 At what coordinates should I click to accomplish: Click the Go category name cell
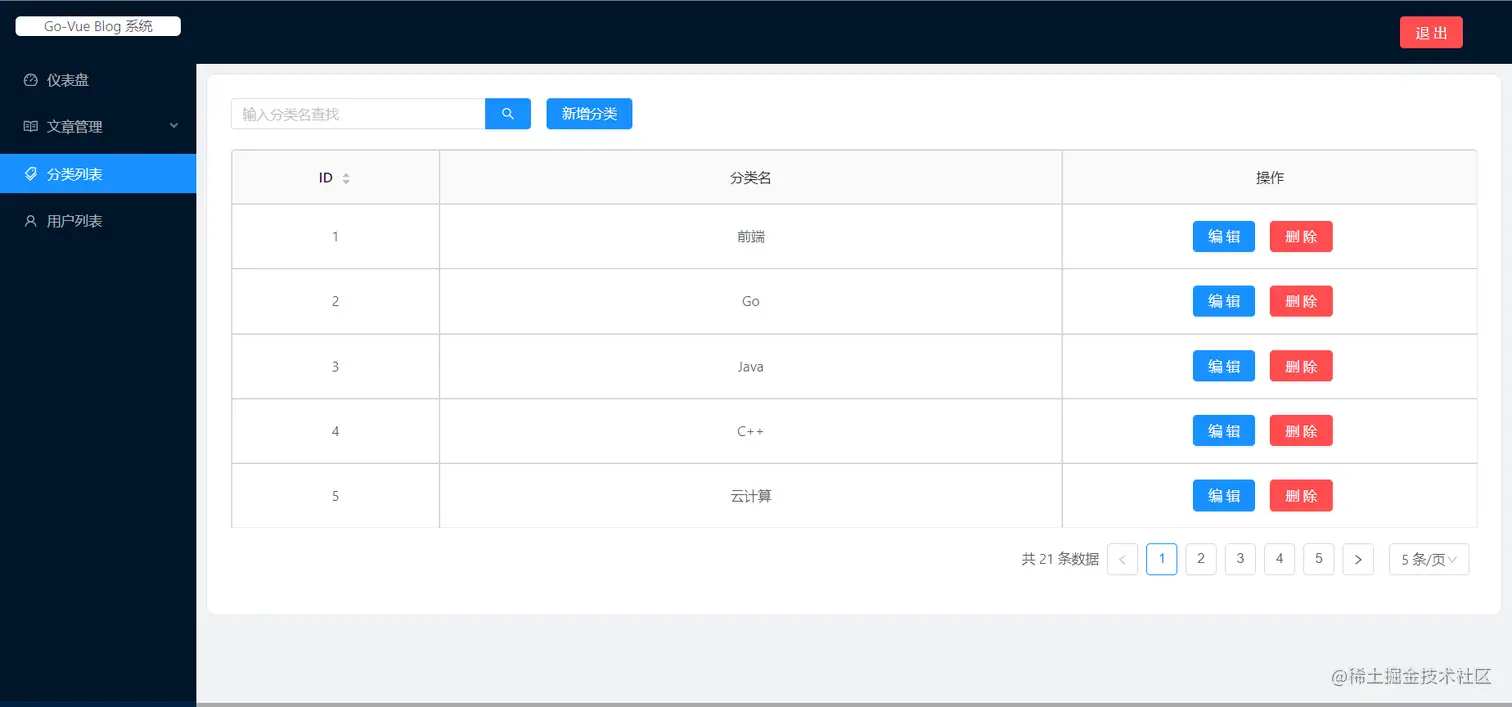point(751,301)
